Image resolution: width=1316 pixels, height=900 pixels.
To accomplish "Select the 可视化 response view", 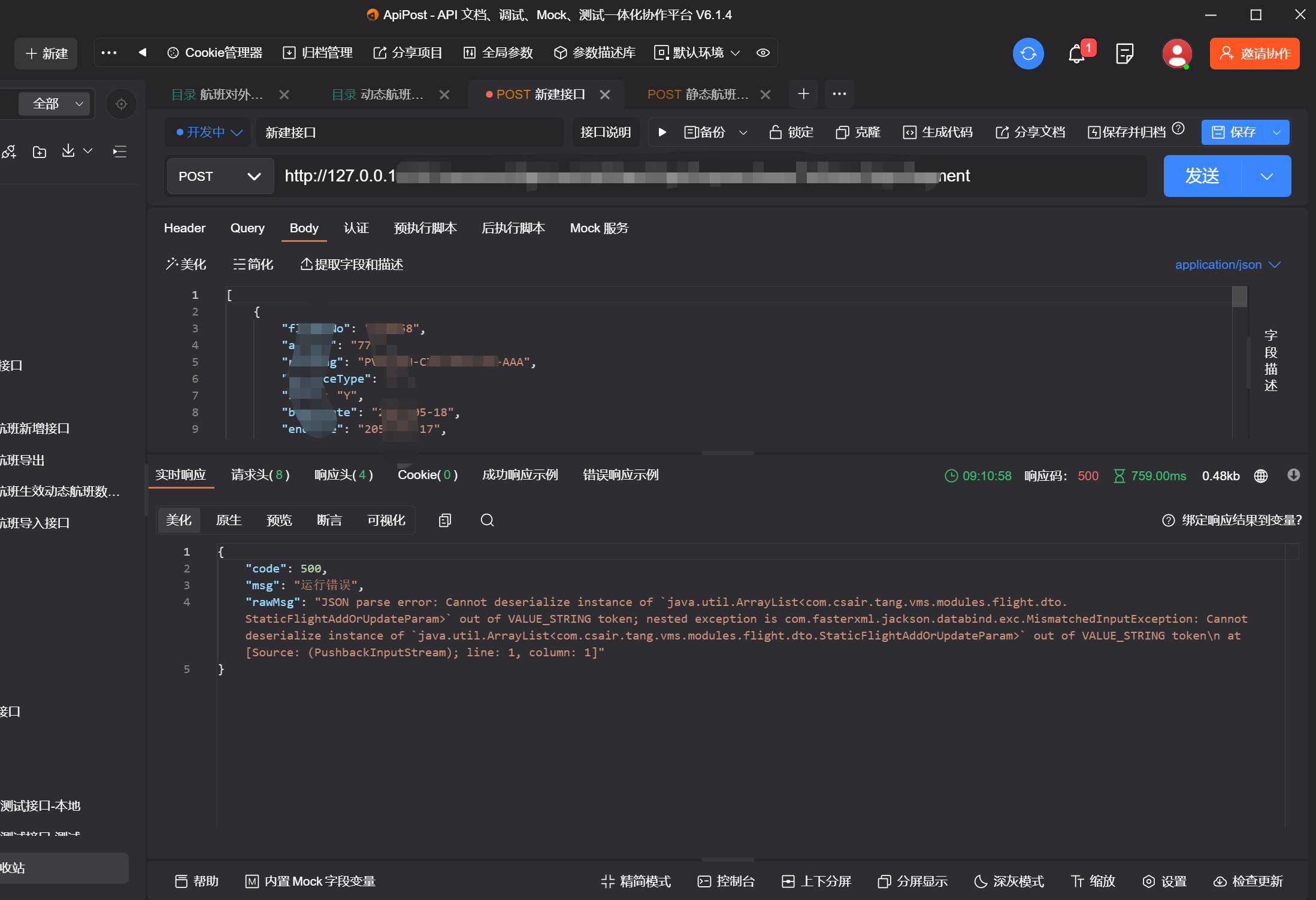I will [x=386, y=520].
